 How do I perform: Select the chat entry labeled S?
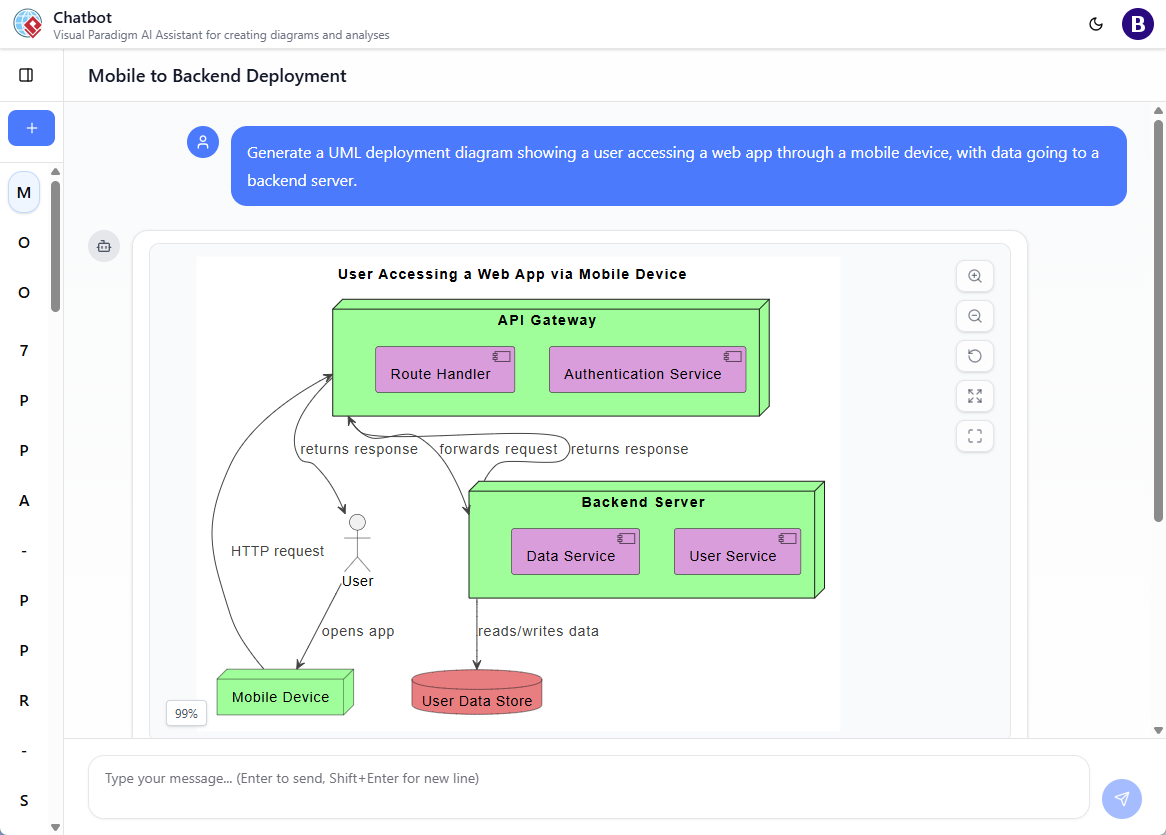tap(23, 800)
